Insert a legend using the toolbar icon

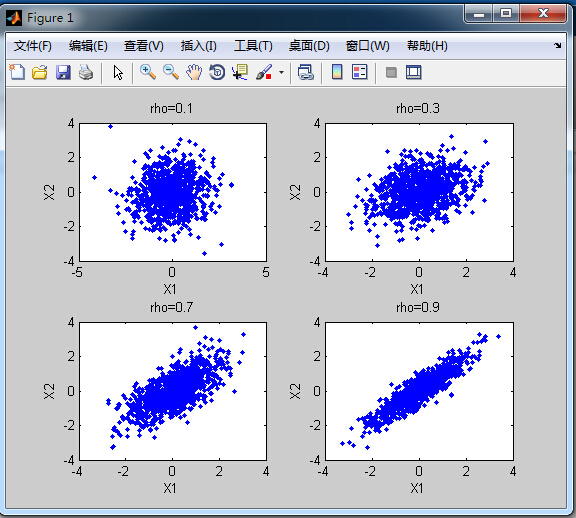(x=359, y=72)
